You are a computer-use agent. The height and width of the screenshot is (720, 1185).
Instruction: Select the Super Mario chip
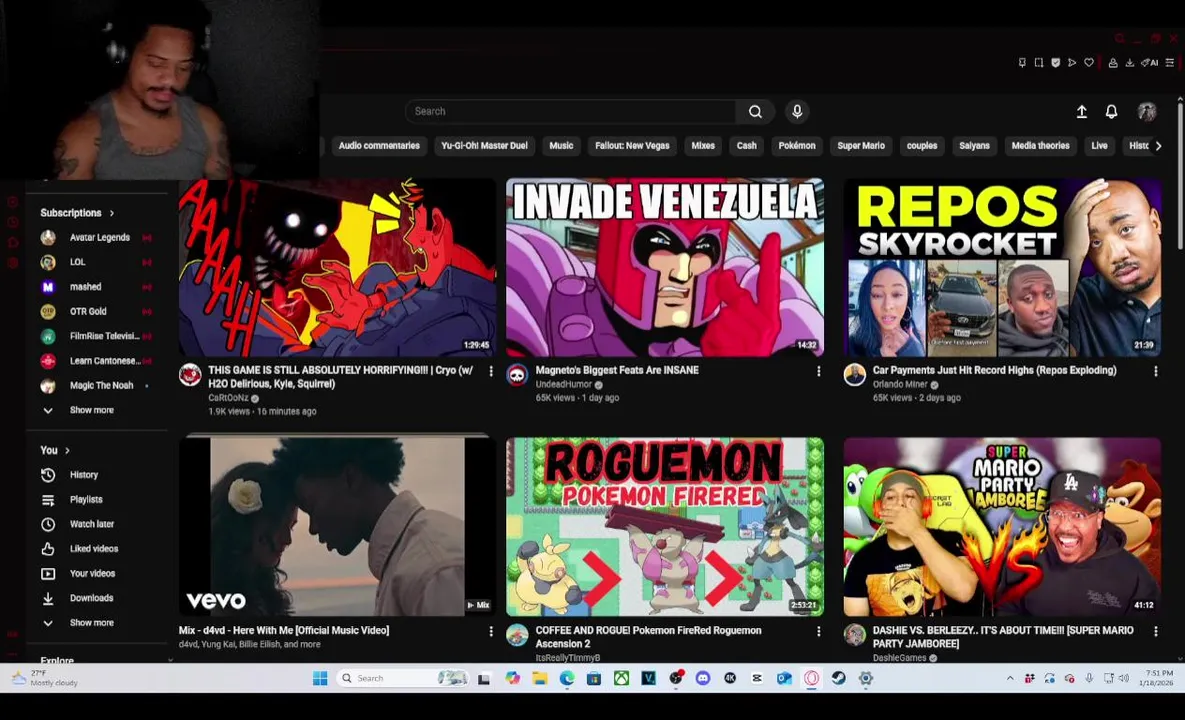[861, 146]
